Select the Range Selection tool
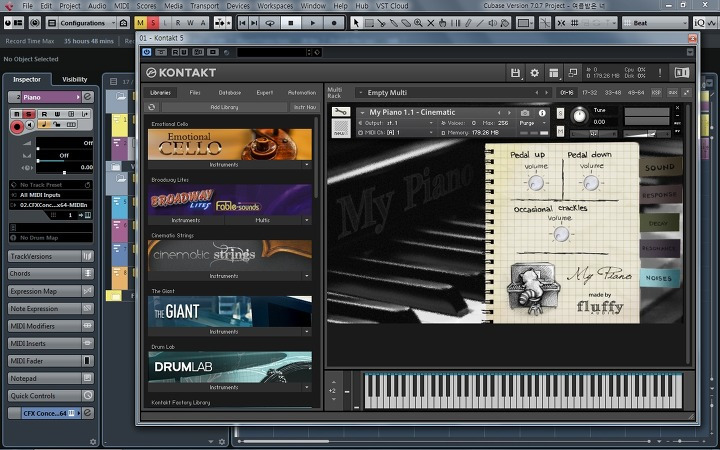Screen dimensions: 720x450 [369, 23]
